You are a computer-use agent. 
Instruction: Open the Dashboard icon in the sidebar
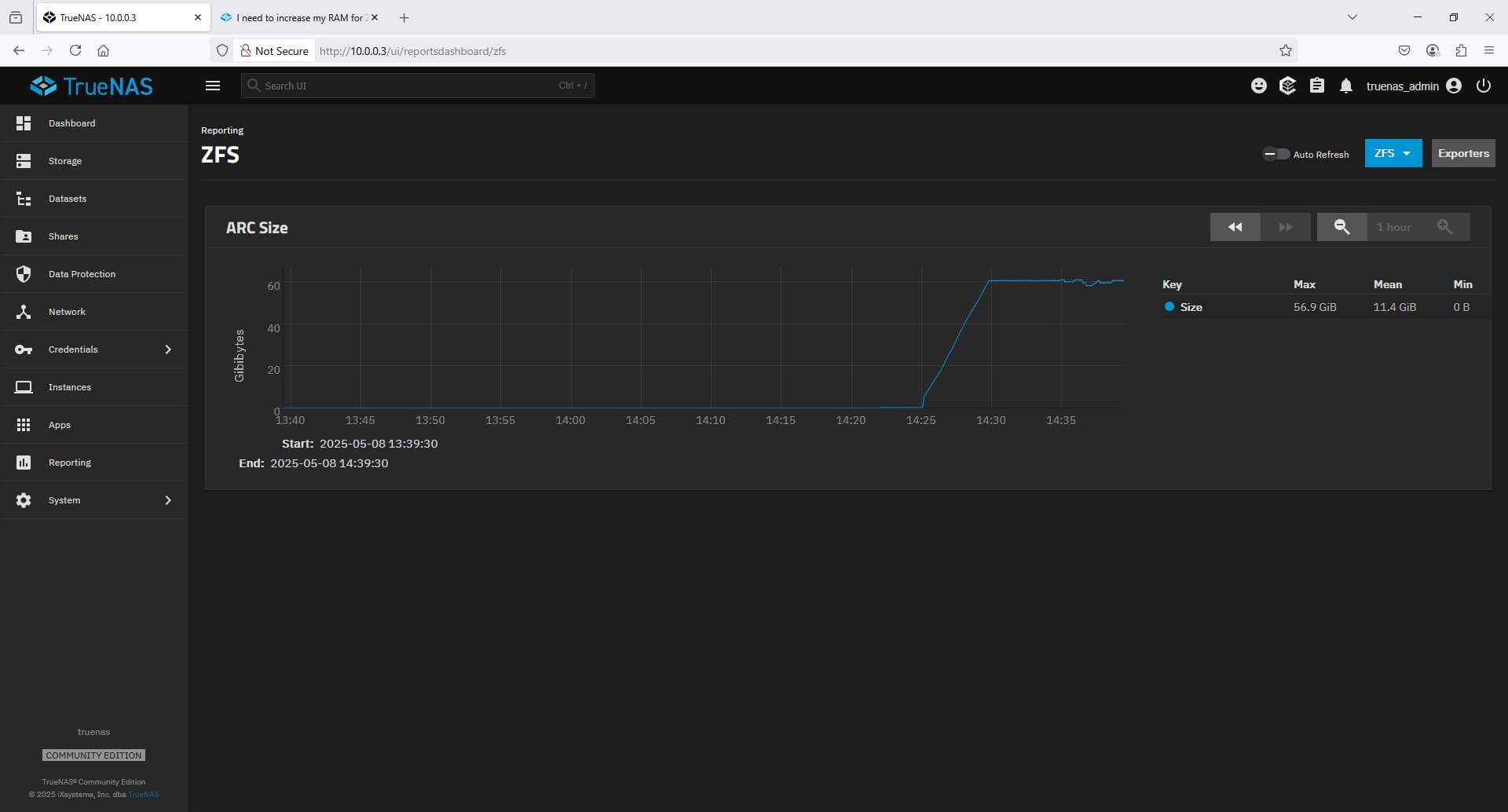[x=24, y=123]
